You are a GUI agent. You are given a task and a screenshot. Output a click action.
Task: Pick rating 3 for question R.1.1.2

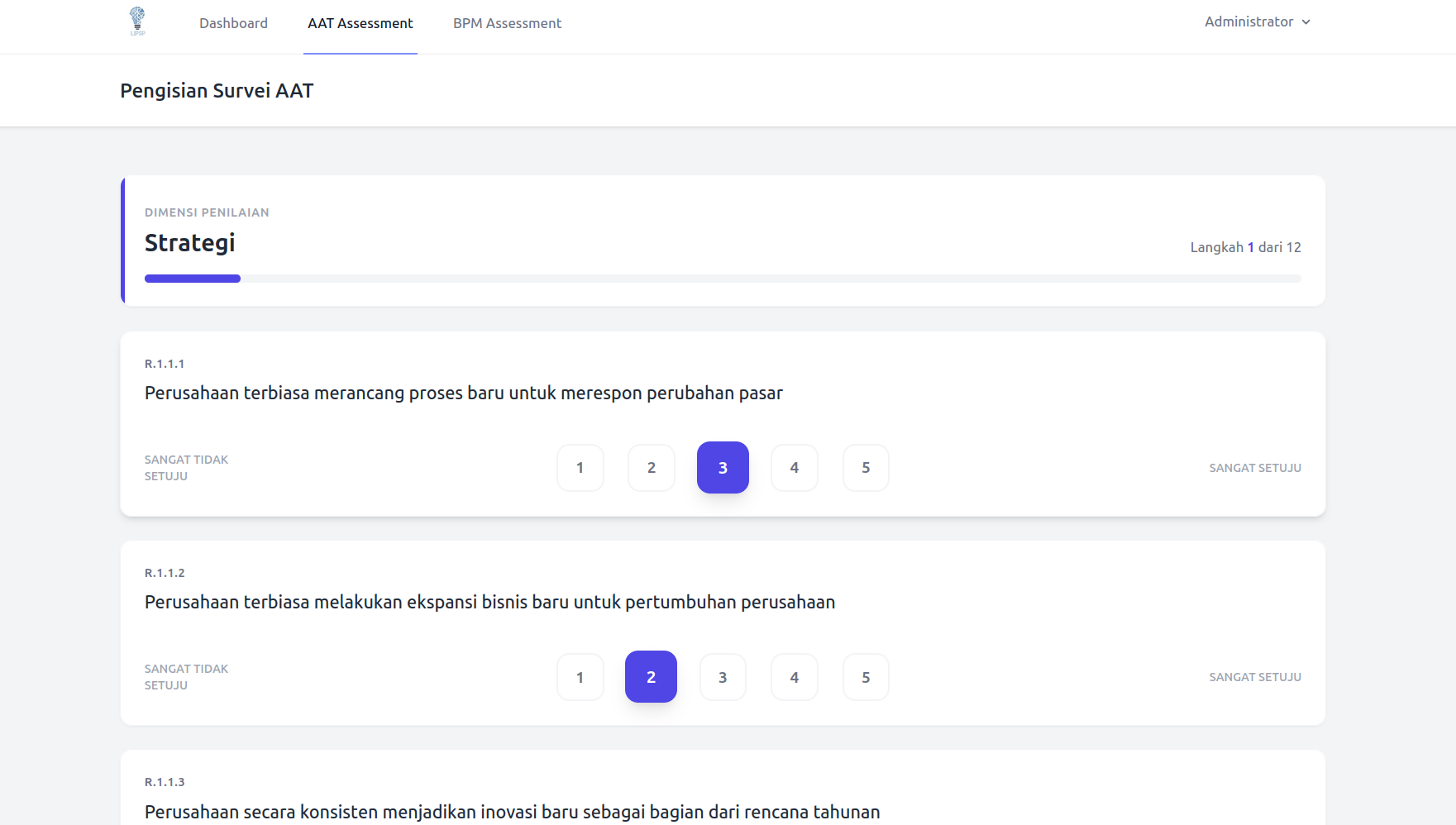[723, 677]
